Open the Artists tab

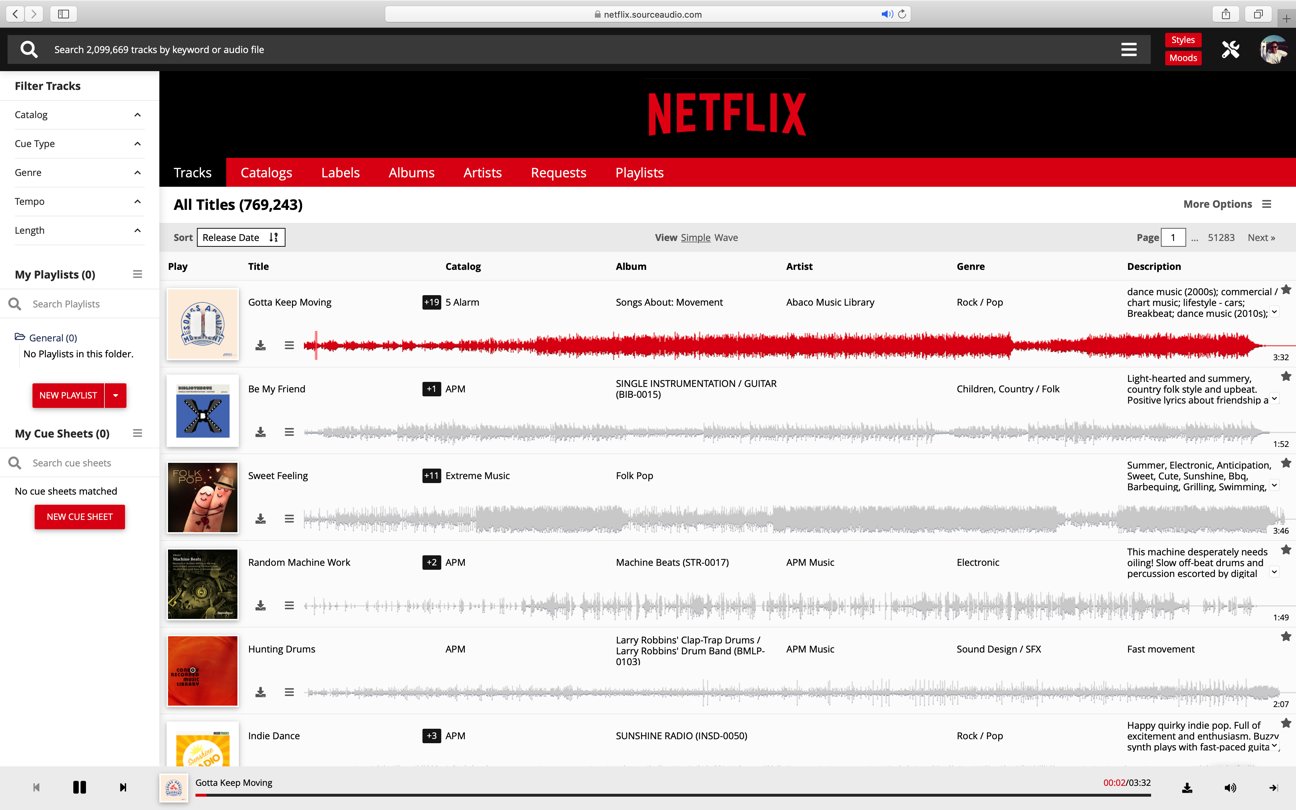tap(482, 172)
